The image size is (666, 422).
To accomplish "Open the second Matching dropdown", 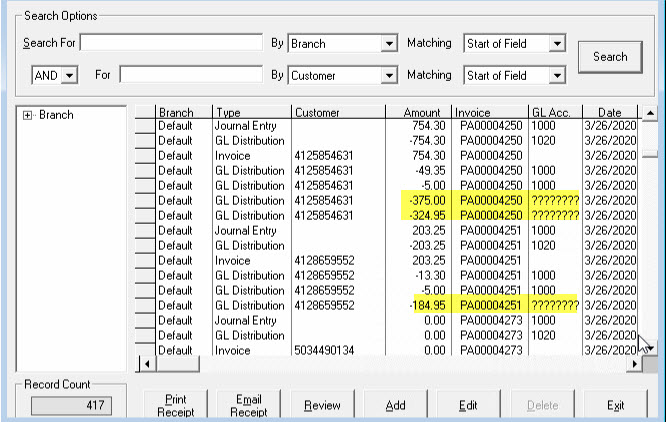I will point(557,76).
